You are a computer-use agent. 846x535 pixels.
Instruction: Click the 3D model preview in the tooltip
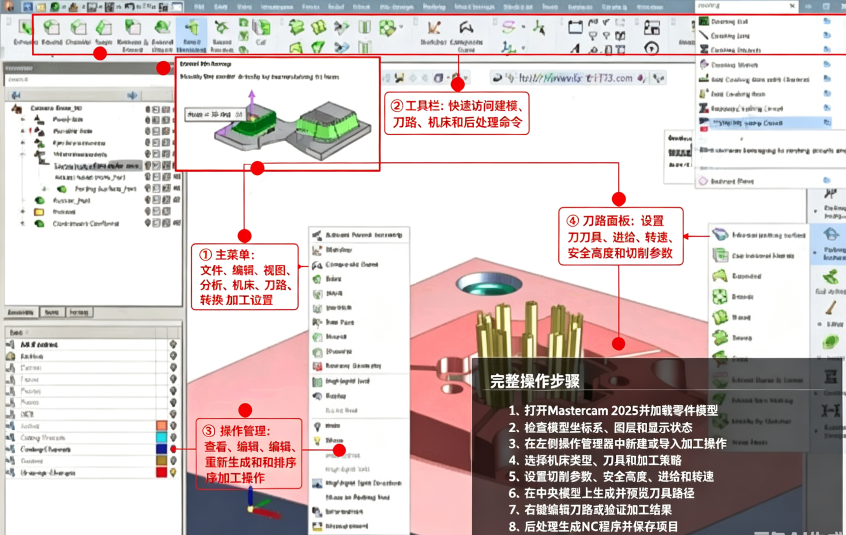[292, 126]
